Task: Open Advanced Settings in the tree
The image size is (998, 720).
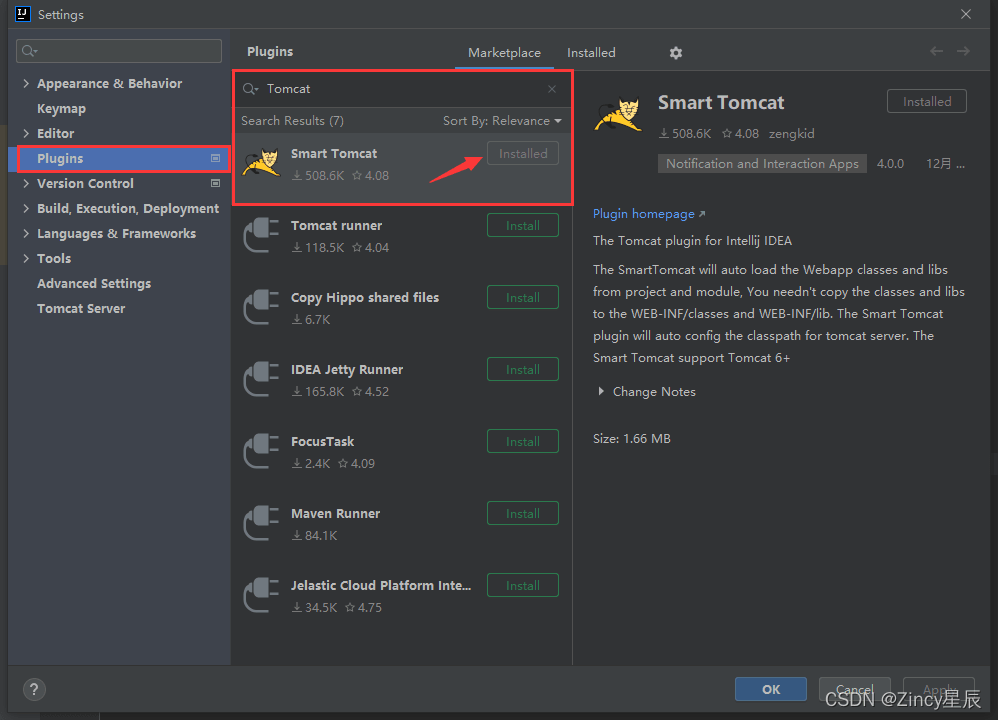Action: point(94,283)
